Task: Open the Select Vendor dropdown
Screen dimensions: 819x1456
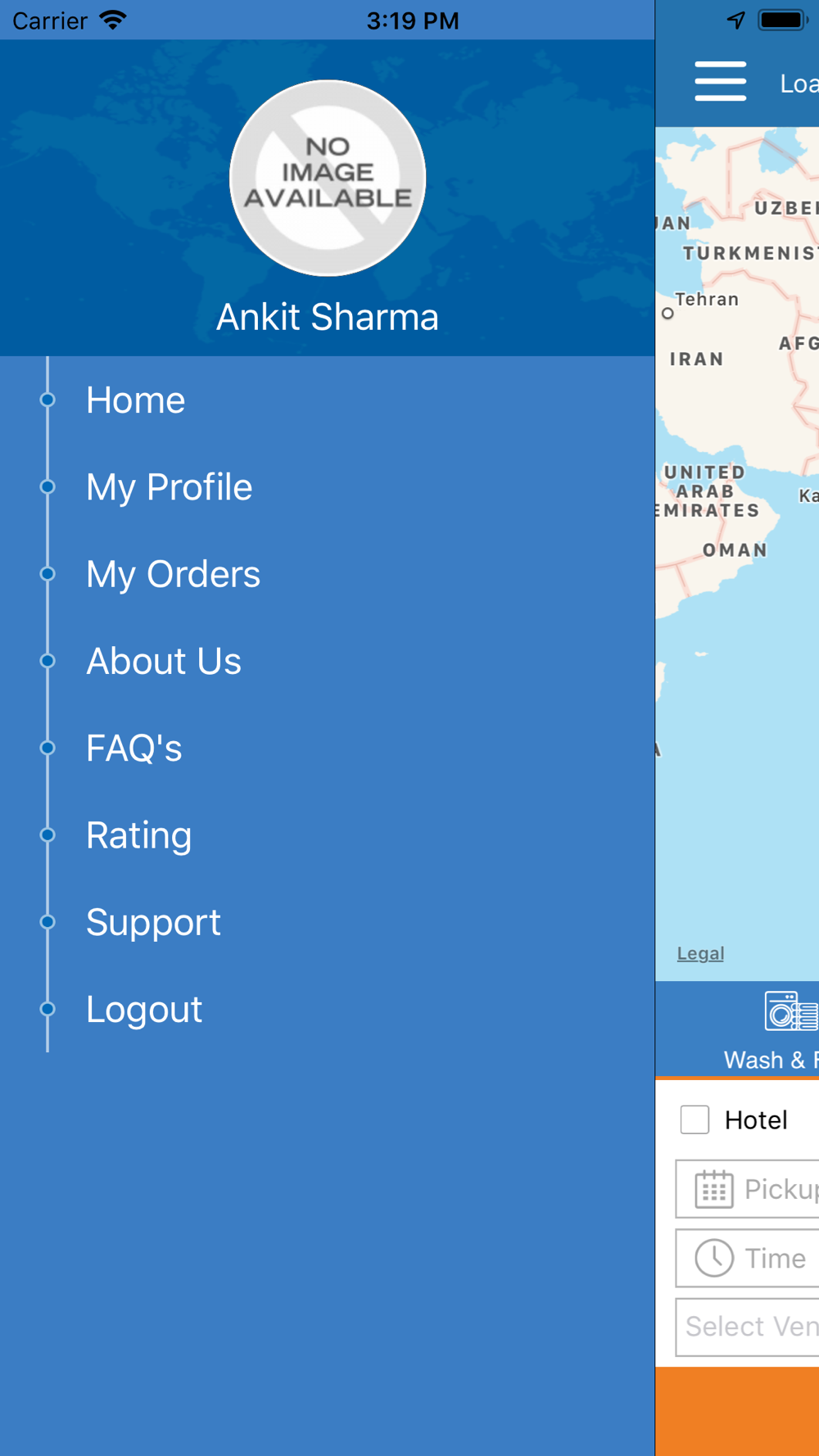Action: point(747,1327)
